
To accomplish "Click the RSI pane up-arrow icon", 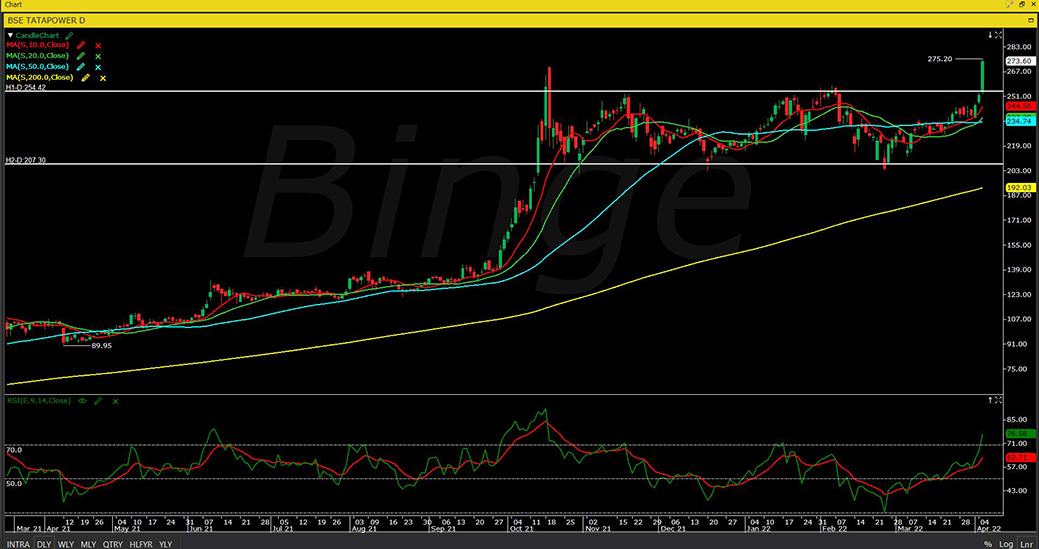I will [x=991, y=400].
